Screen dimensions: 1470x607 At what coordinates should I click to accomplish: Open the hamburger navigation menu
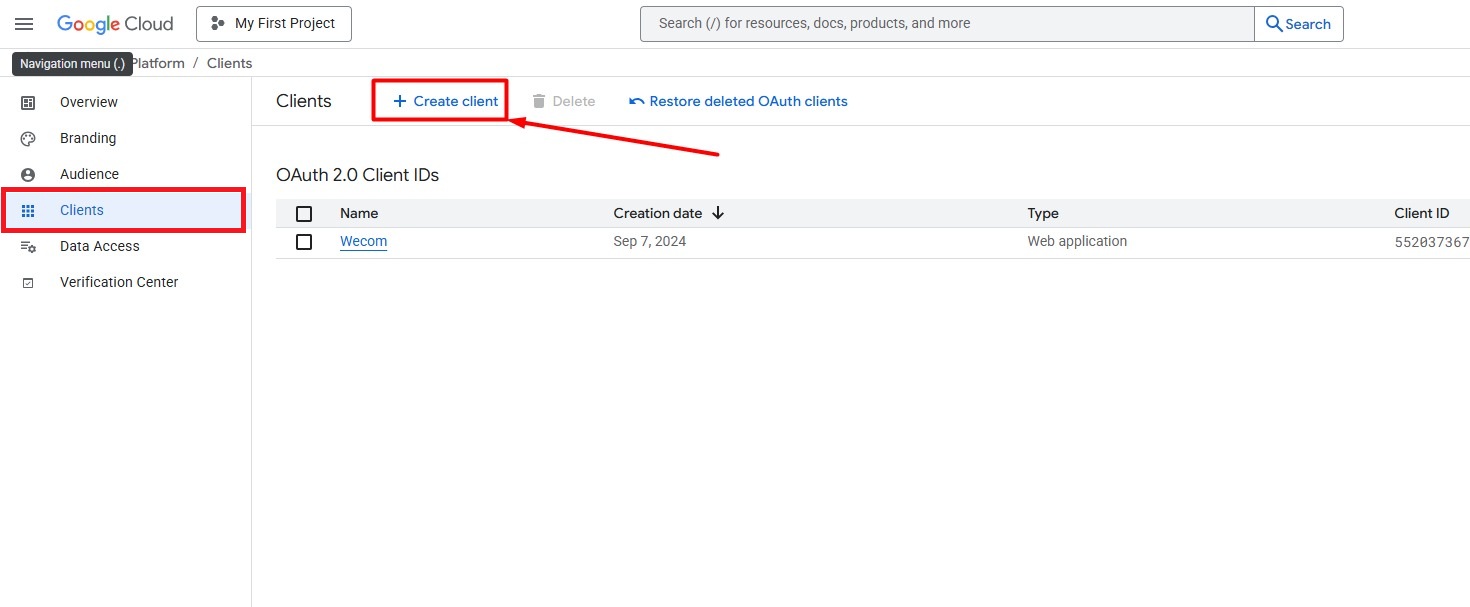(24, 24)
